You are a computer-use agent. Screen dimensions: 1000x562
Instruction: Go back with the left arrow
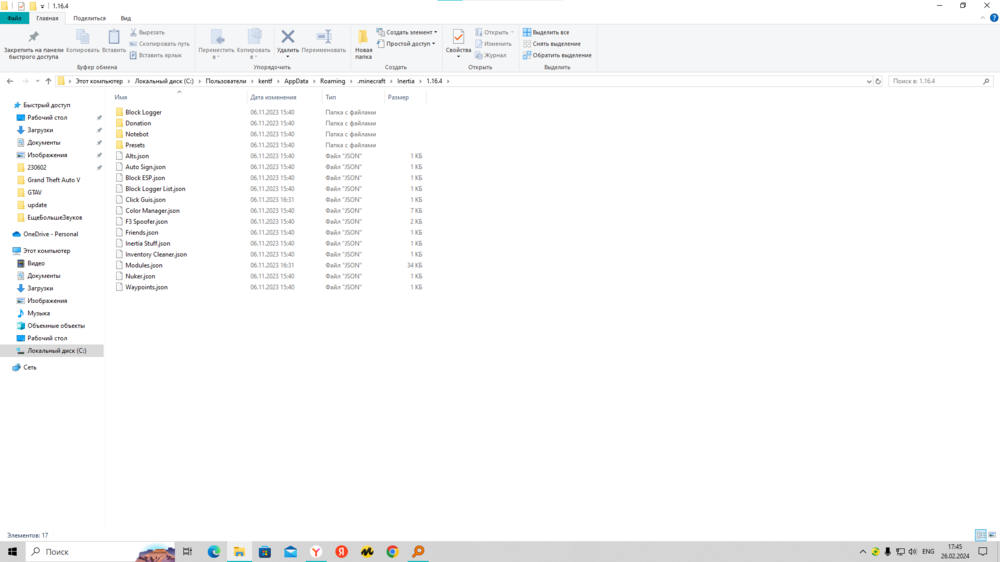10,81
